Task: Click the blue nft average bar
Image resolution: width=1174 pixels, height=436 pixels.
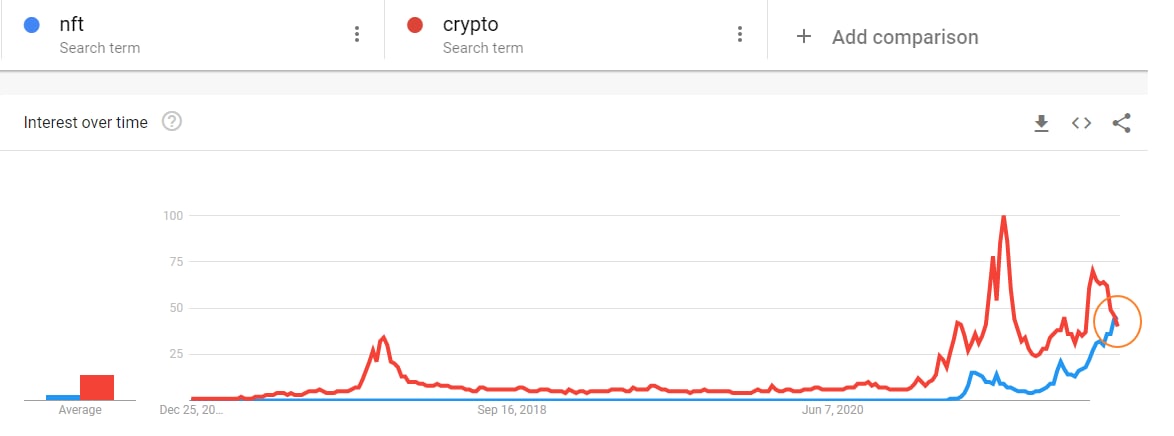Action: (62, 397)
